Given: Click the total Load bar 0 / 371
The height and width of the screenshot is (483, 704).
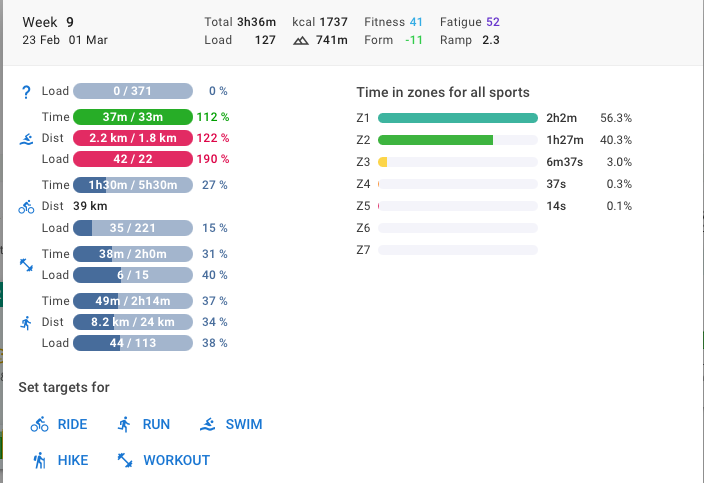Looking at the screenshot, I should [x=132, y=91].
